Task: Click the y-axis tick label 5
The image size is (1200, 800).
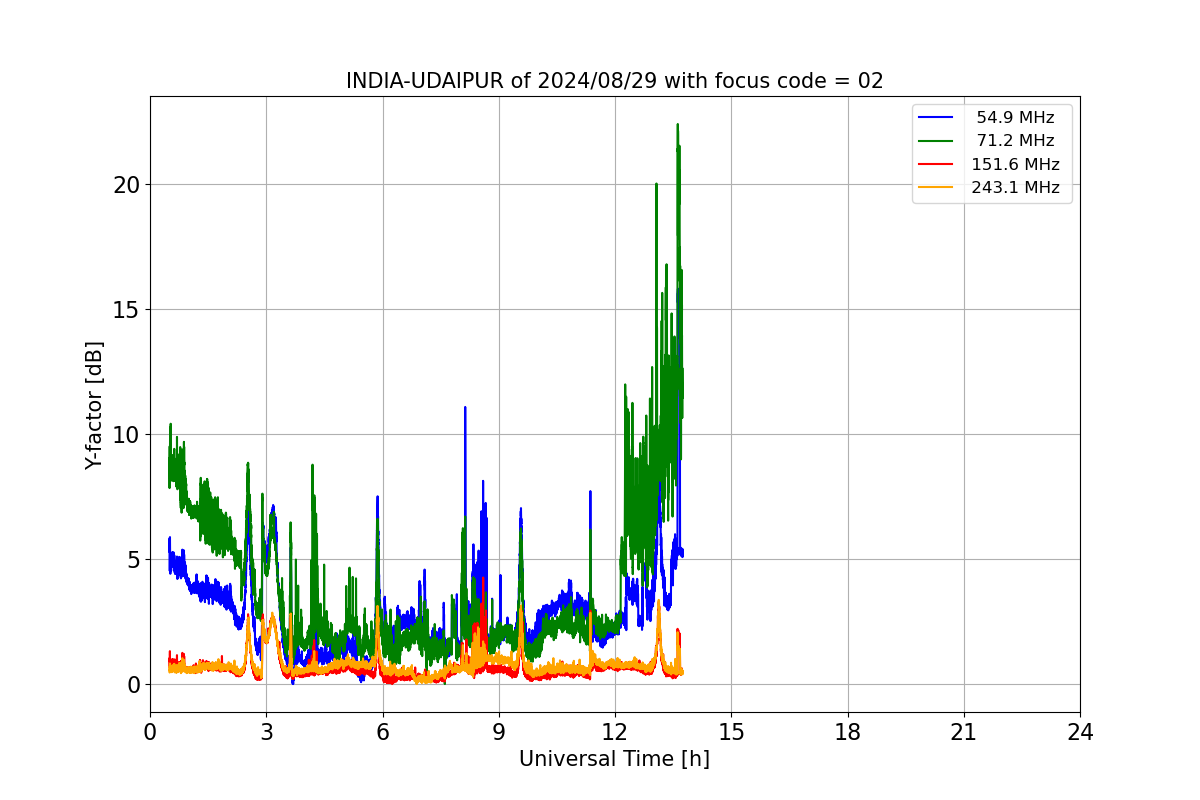Action: click(x=134, y=560)
